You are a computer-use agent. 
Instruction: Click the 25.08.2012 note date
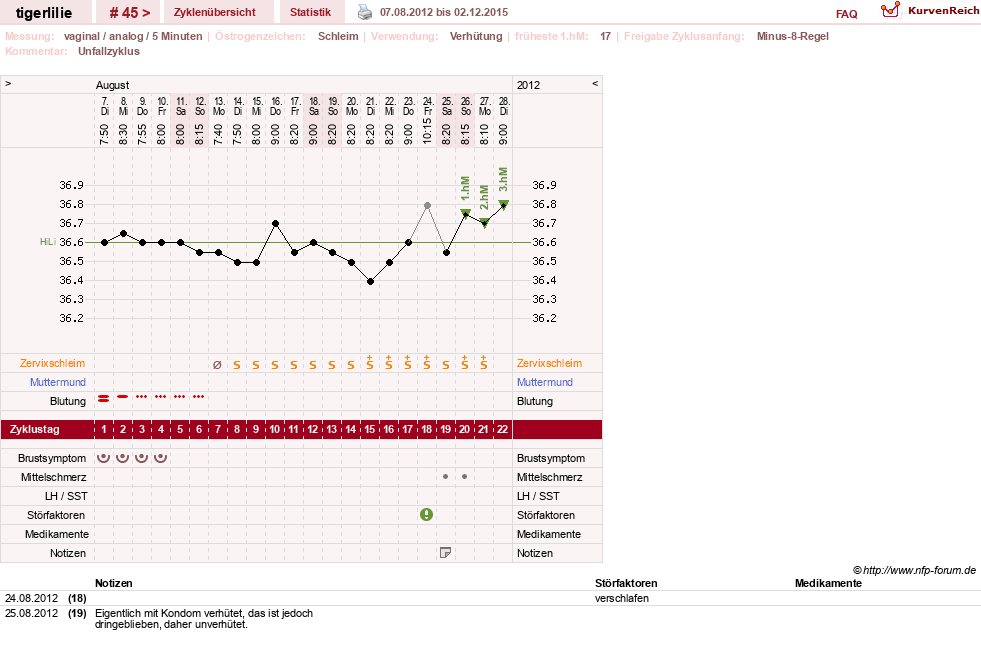click(31, 613)
